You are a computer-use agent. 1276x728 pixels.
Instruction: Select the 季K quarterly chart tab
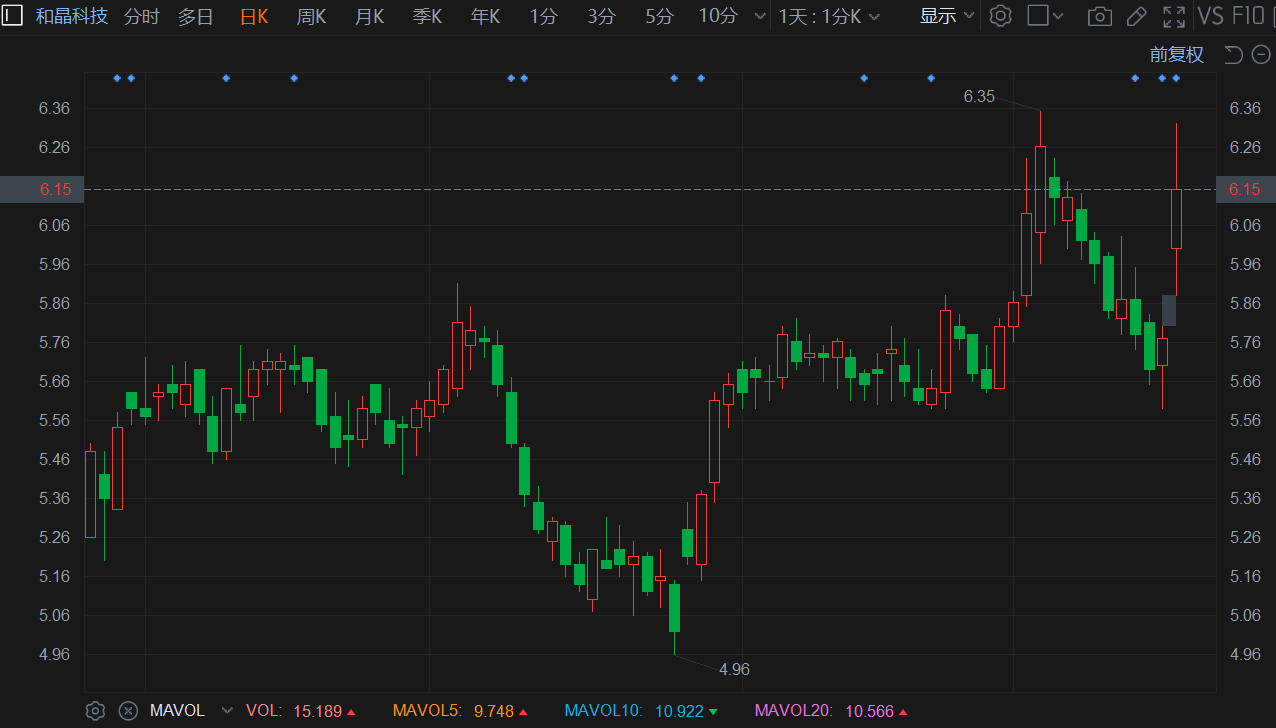[x=427, y=16]
